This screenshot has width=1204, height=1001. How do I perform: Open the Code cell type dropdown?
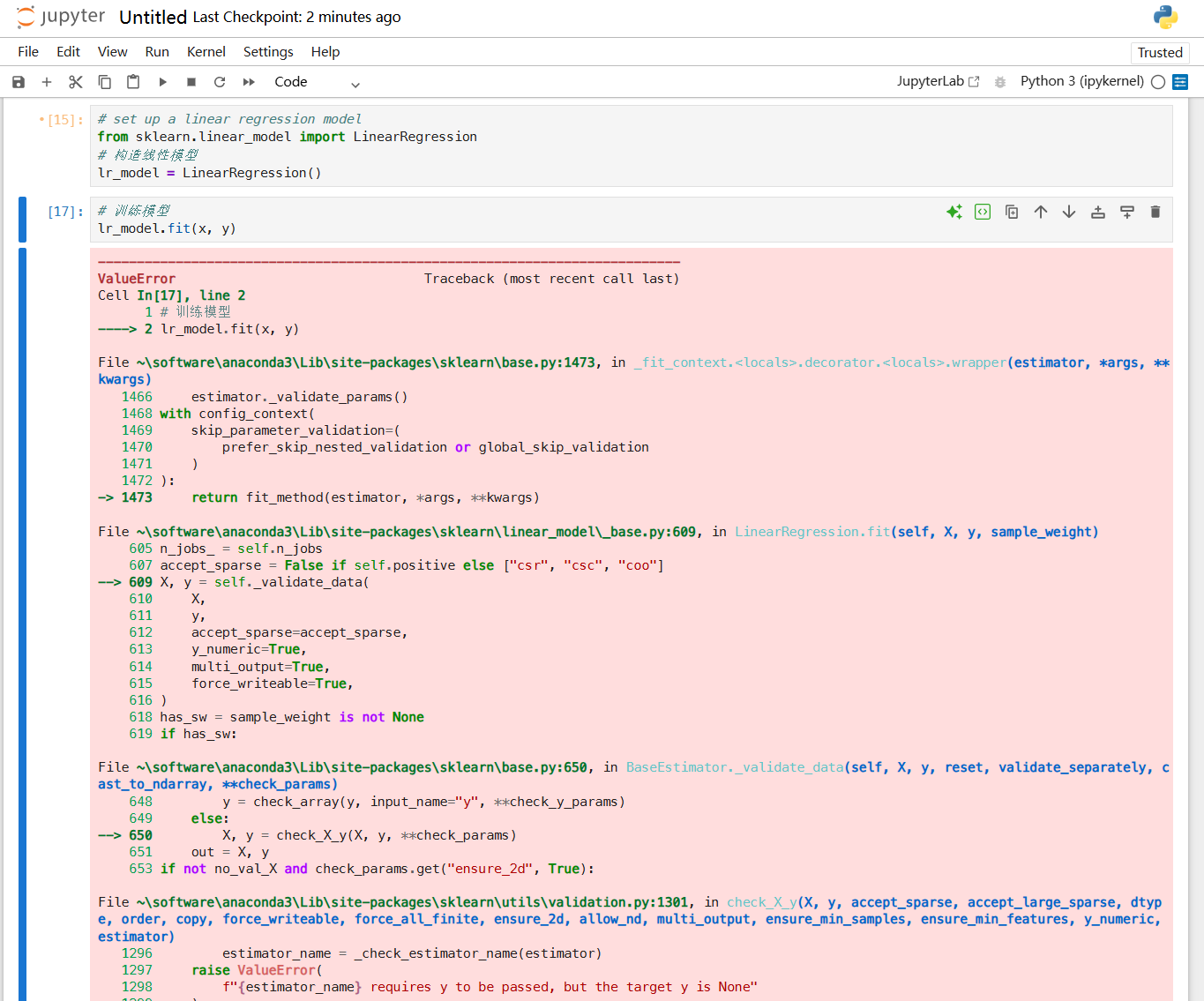[x=318, y=82]
